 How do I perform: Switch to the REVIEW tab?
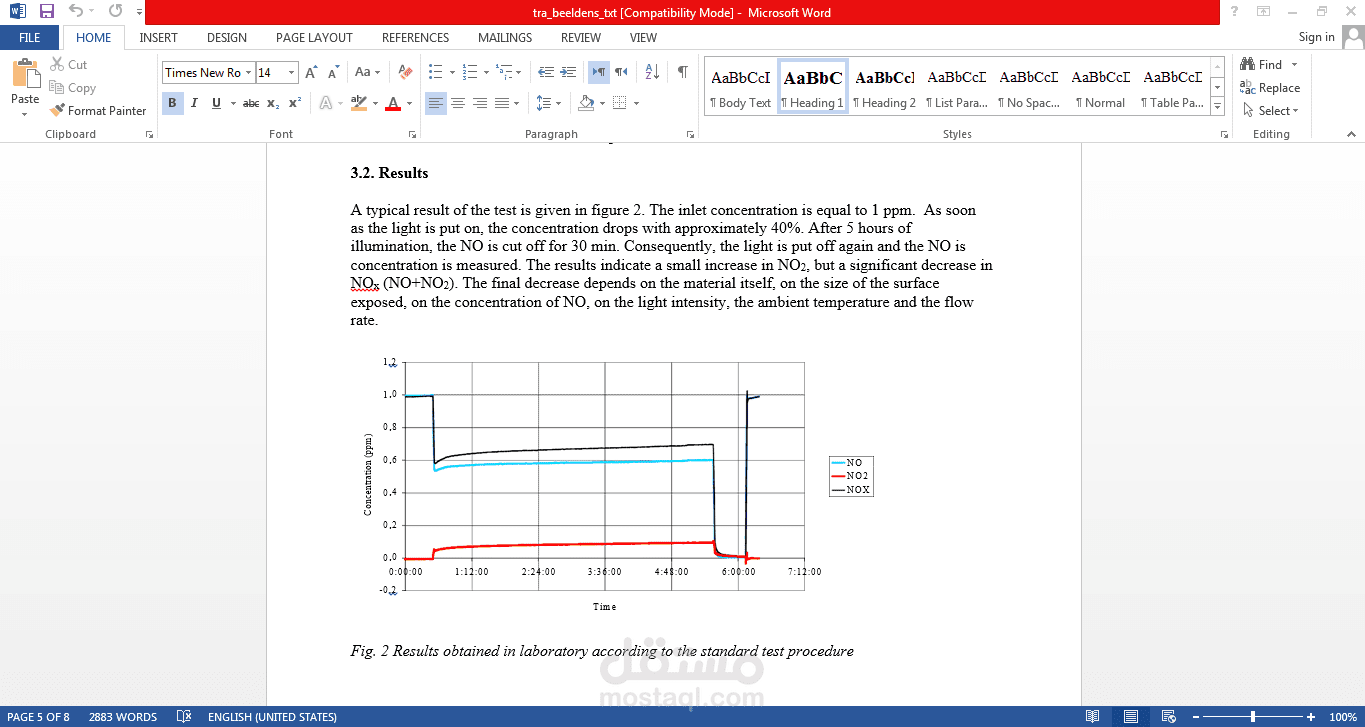[x=581, y=37]
